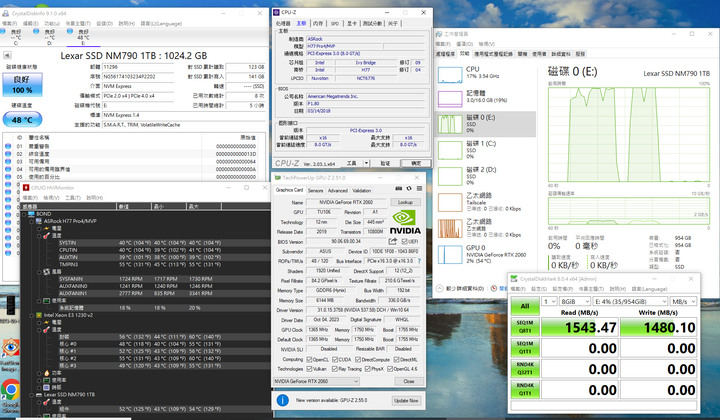720x420 pixels.
Task: Click the Lookup button in GPU-Z
Action: pyautogui.click(x=405, y=202)
